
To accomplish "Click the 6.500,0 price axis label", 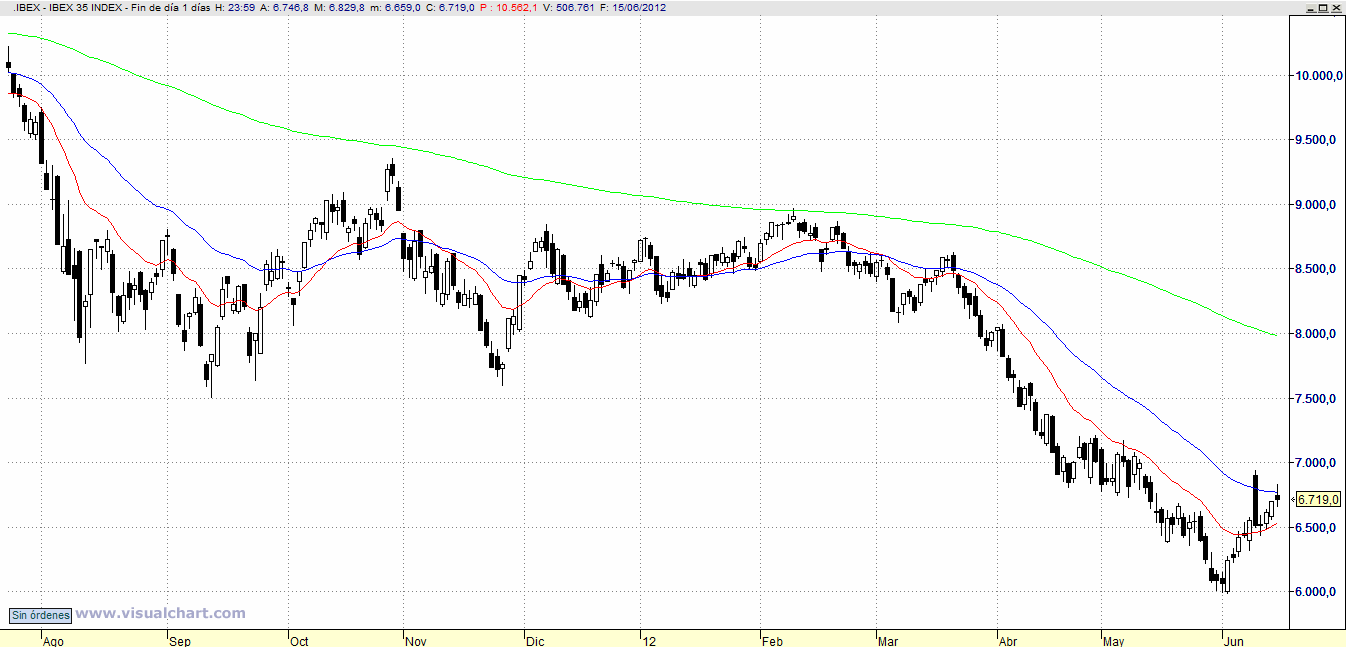I will (1318, 528).
